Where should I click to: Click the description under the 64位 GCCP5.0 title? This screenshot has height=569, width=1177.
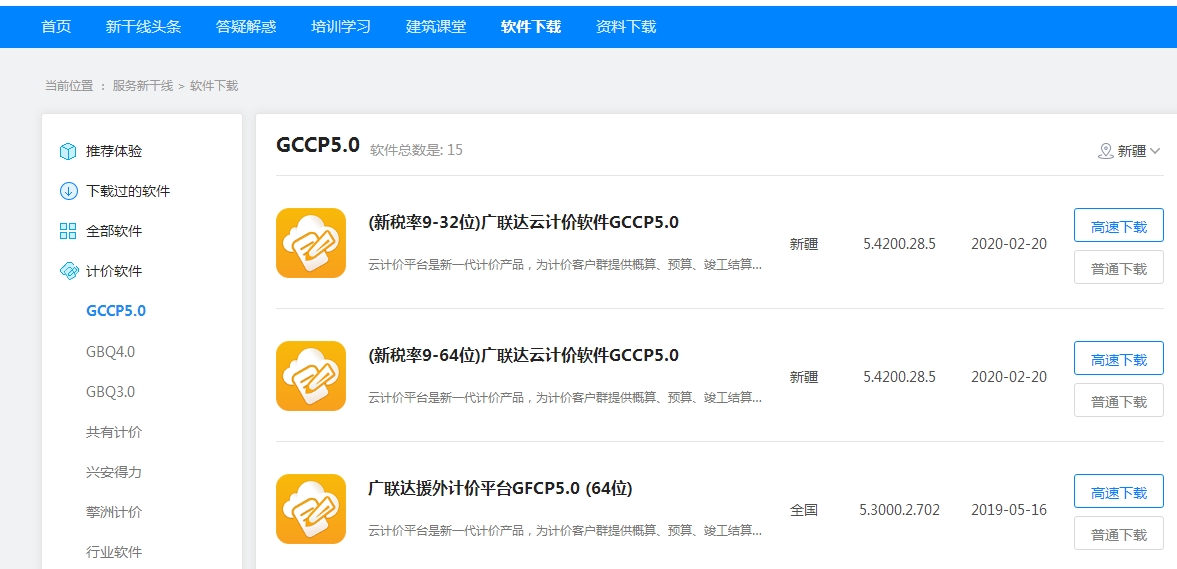(x=565, y=398)
